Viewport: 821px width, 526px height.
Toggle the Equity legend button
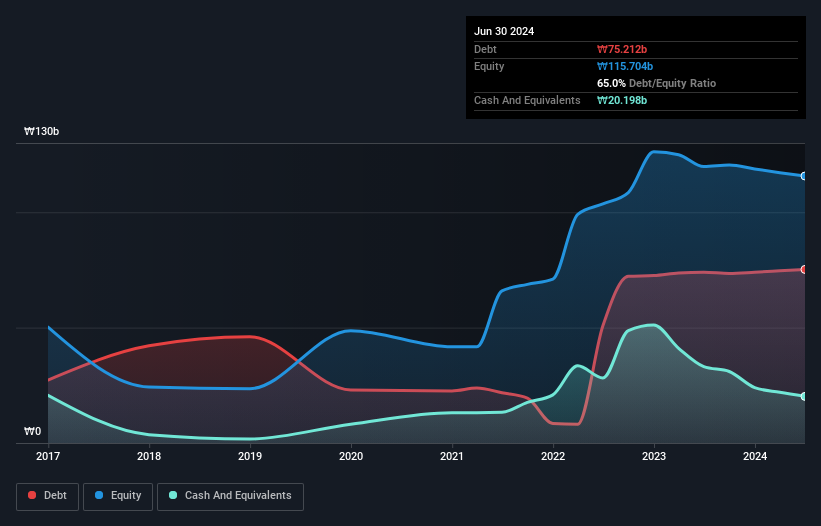[x=118, y=496]
